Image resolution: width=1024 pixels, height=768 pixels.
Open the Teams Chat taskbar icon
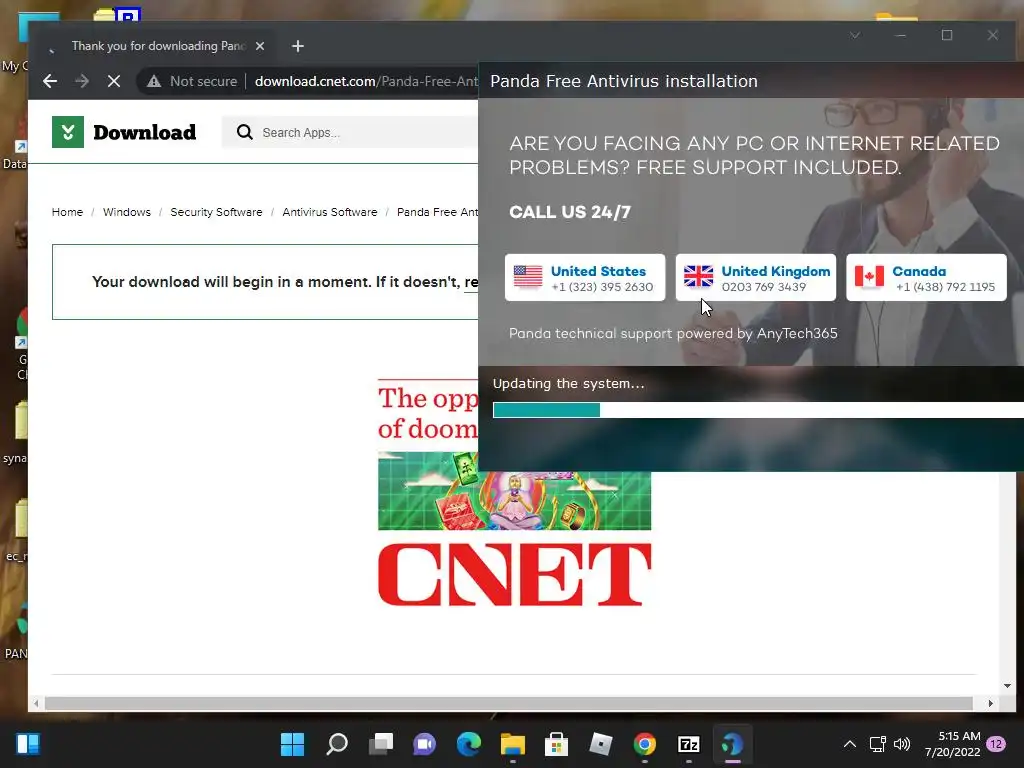click(424, 744)
